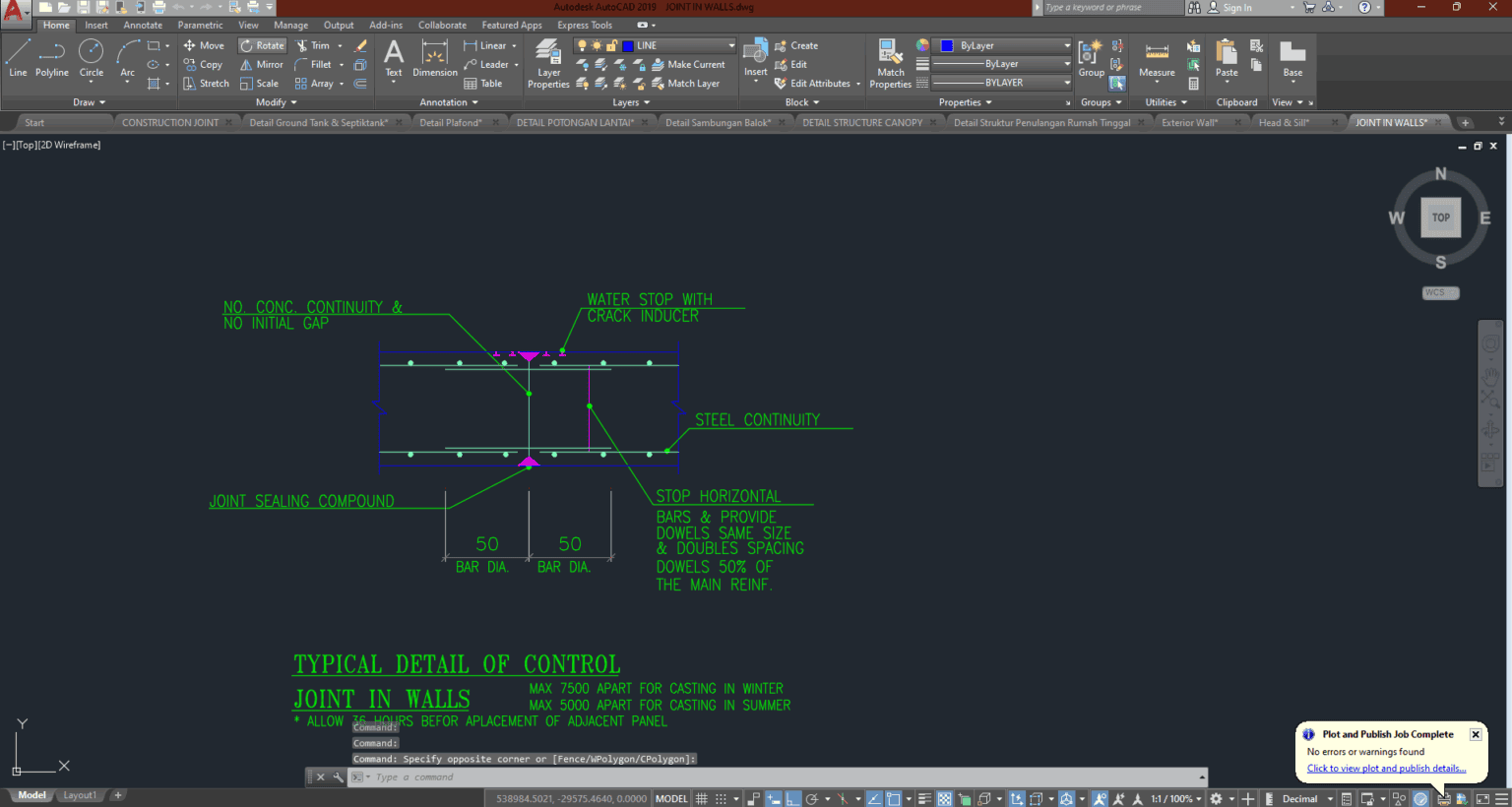This screenshot has height=807, width=1512.
Task: Activate the Move tool
Action: tap(203, 44)
